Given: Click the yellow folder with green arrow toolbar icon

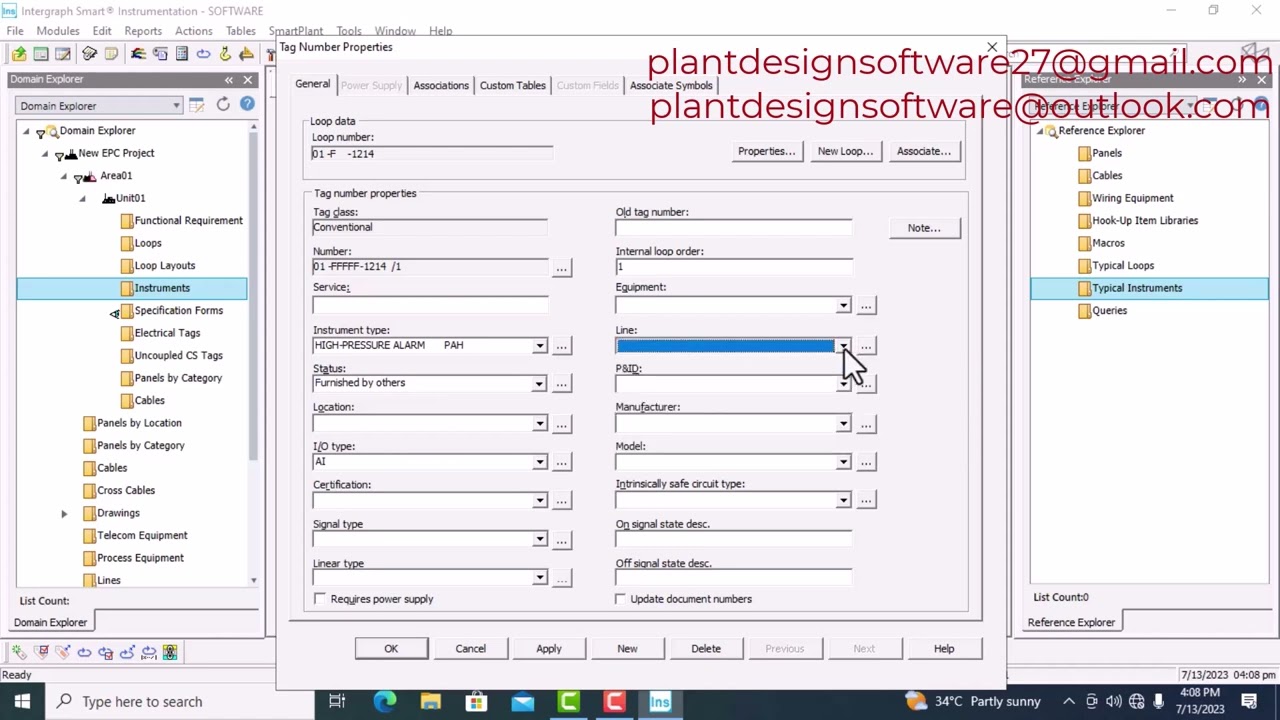Looking at the screenshot, I should click(x=19, y=54).
